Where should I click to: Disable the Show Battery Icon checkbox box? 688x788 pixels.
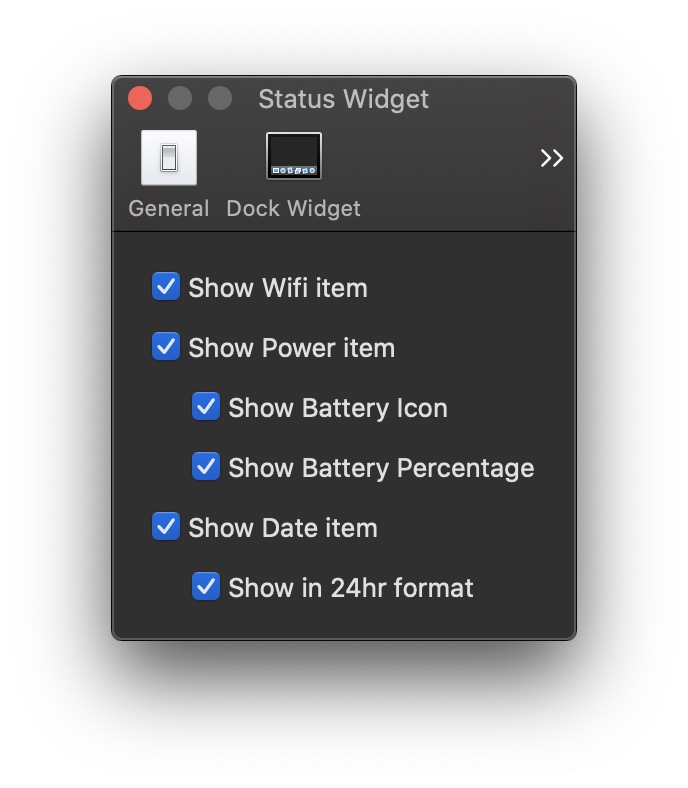(x=206, y=407)
